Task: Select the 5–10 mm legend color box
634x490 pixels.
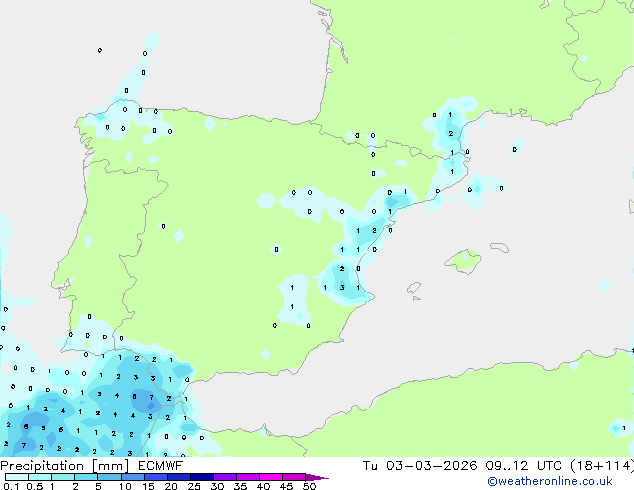Action: click(110, 477)
